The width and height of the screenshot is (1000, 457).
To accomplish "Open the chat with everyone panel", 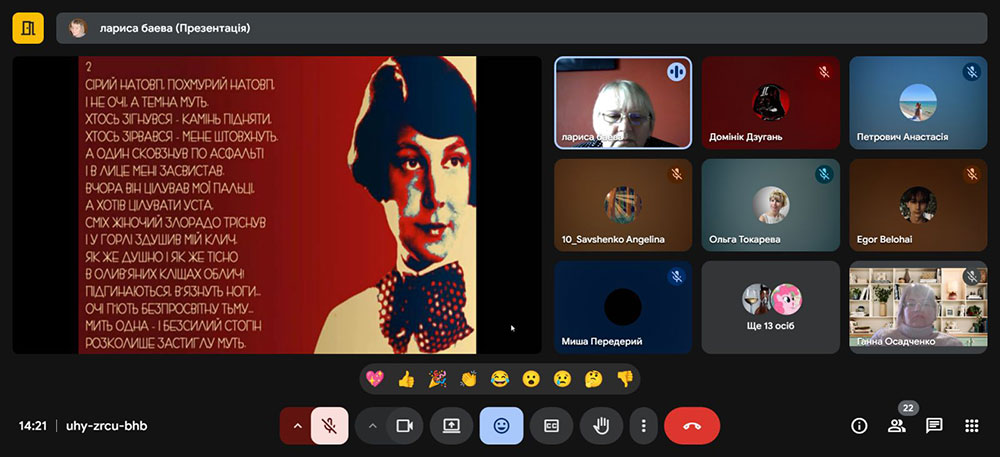I will 934,425.
